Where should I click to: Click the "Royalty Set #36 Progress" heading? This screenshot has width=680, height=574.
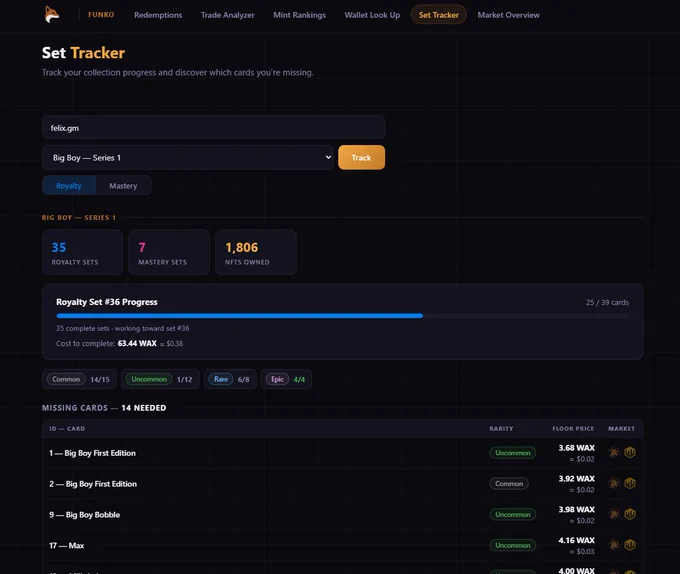[107, 302]
